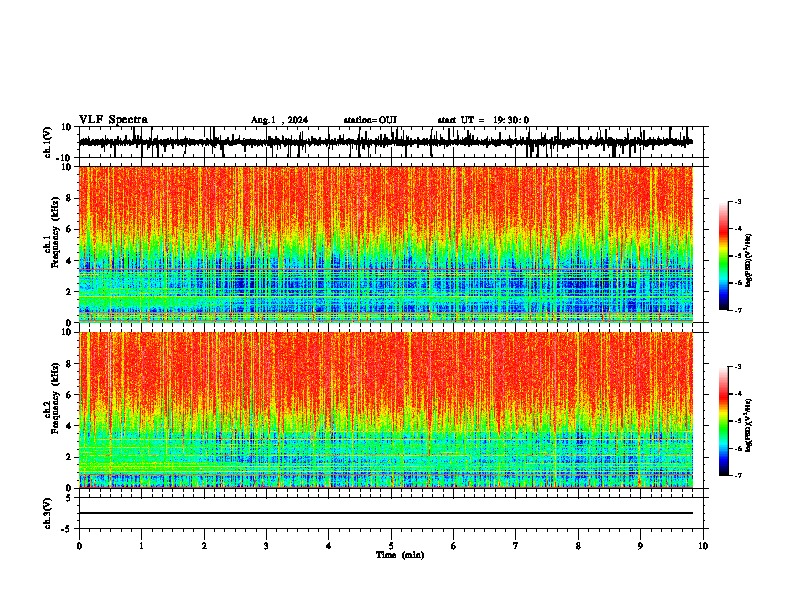792x612 pixels.
Task: Click the "6" kHz tick of ch.2 spectrogram
Action: coord(69,395)
